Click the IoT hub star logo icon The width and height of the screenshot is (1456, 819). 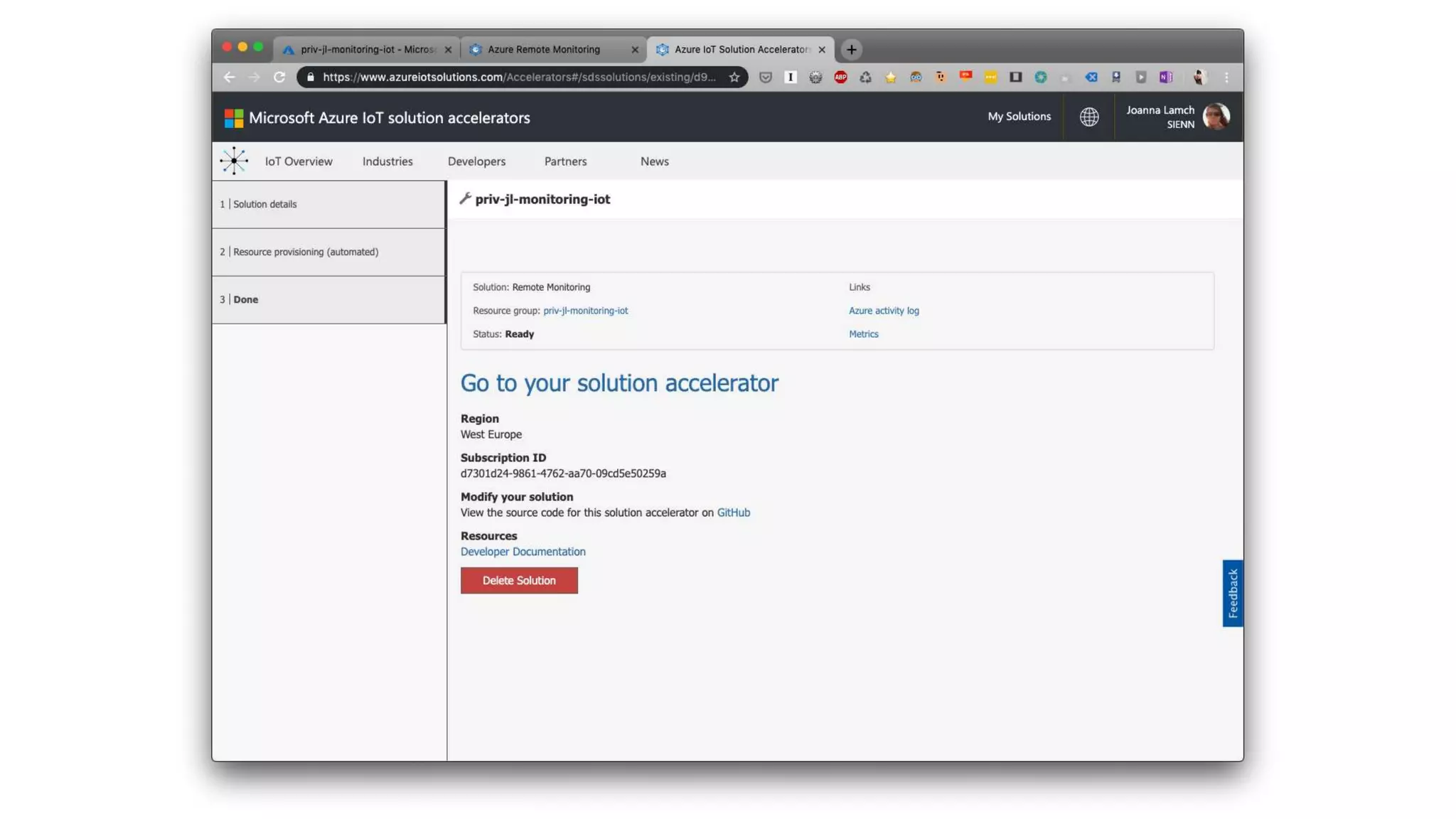pyautogui.click(x=234, y=161)
